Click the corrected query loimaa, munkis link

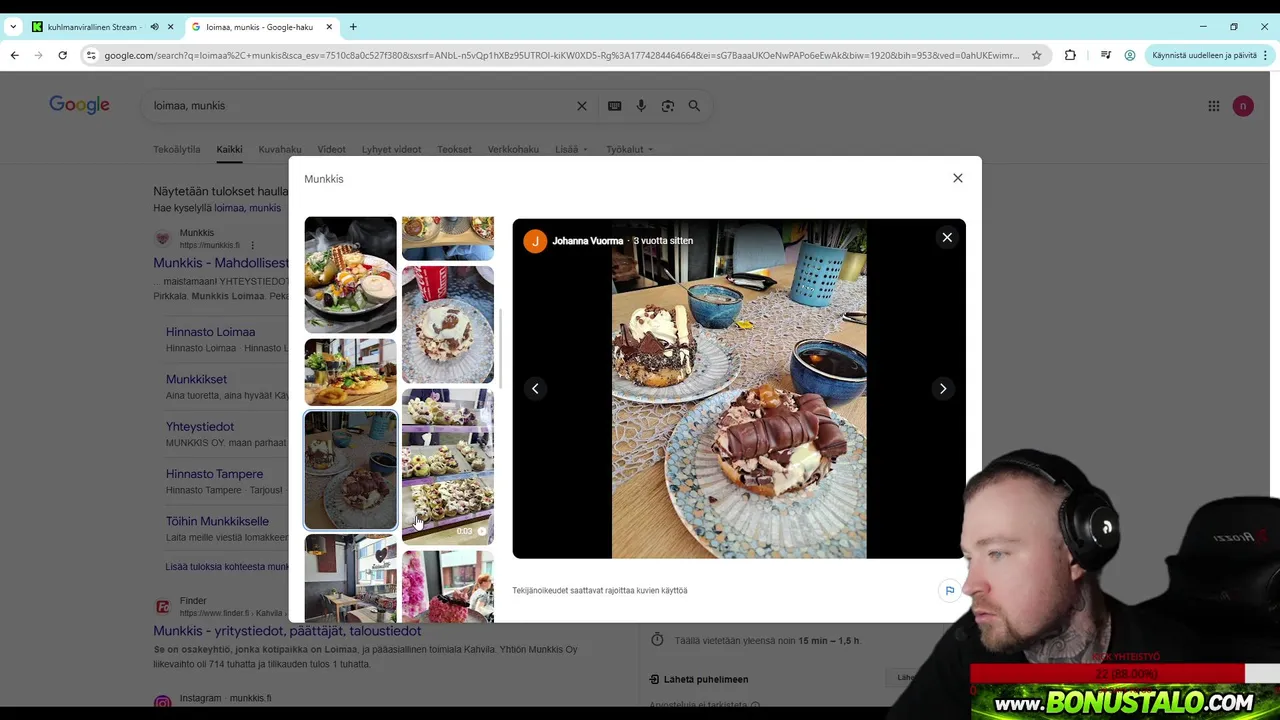point(247,208)
